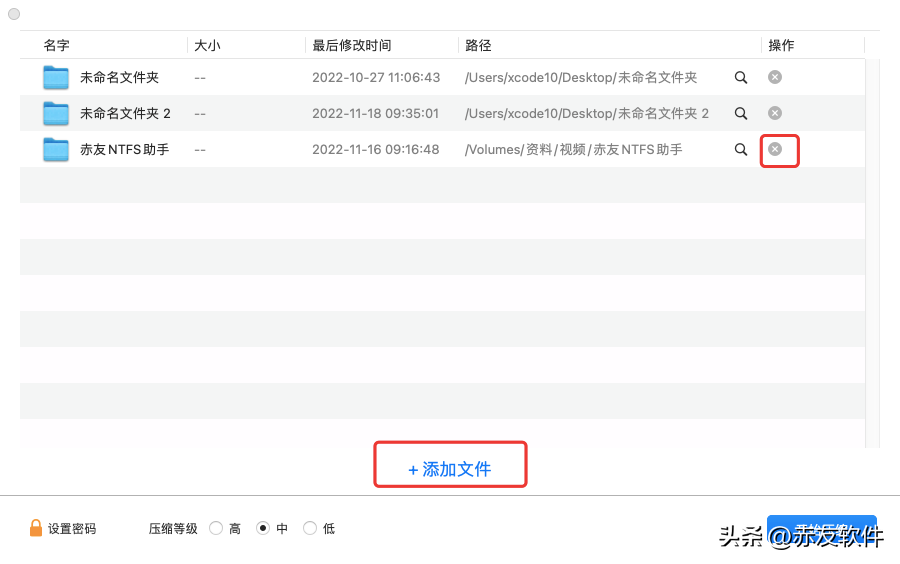This screenshot has height=564, width=900.
Task: Remove 赤友NTFS助手 from the list
Action: pos(775,149)
